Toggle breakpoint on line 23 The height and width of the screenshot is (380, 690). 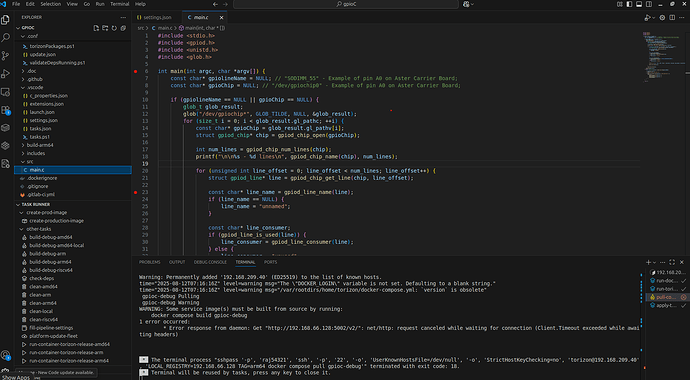click(136, 192)
